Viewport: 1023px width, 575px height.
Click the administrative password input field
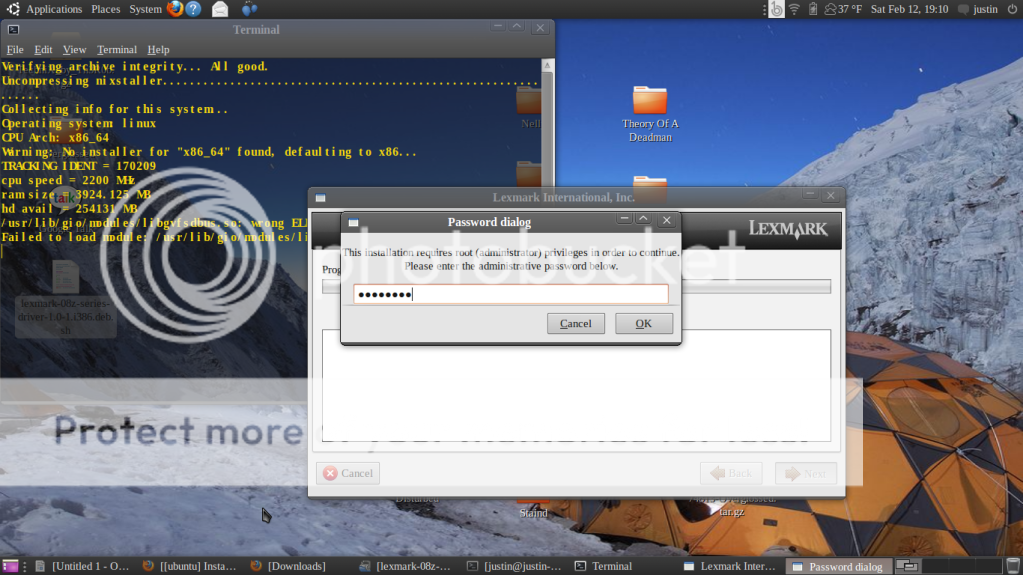click(510, 294)
